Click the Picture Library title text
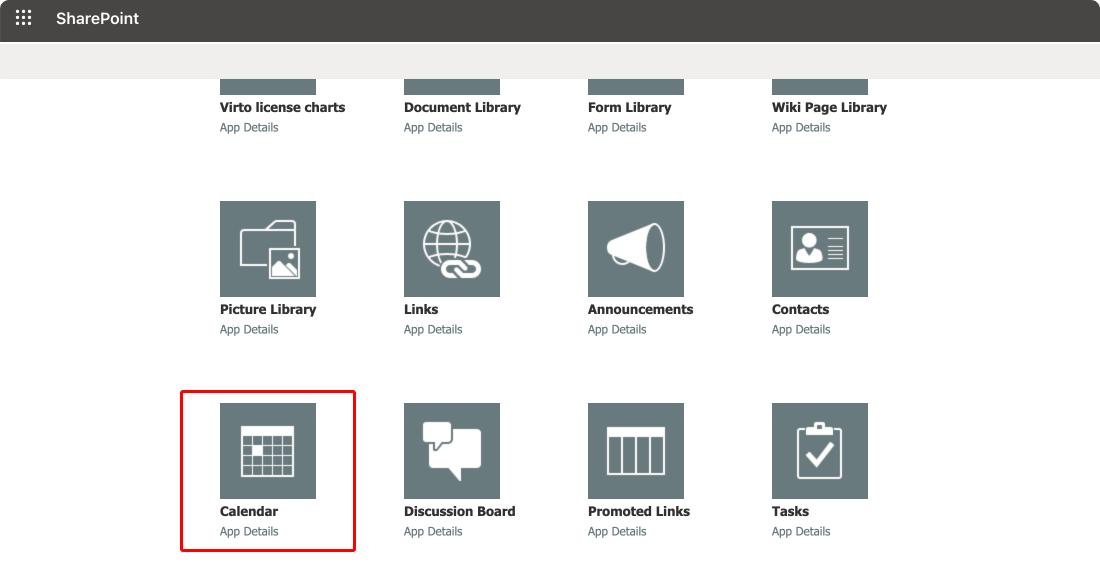 (268, 309)
